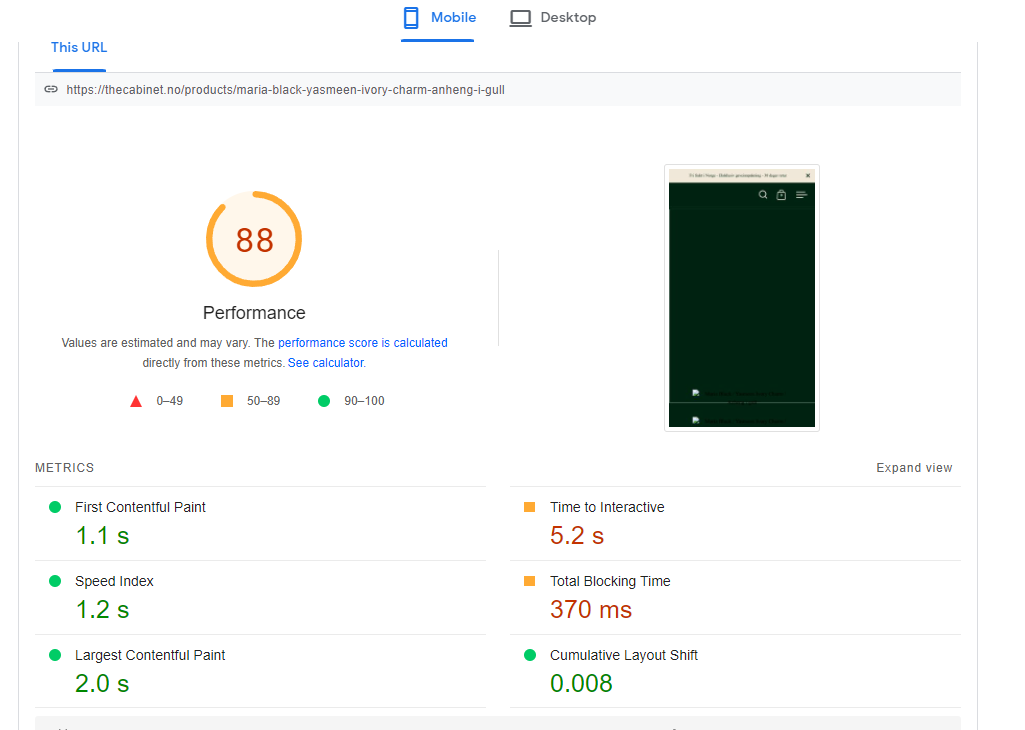Click the mobile page screenshot thumbnail
Screen dimensions: 1025x730
pyautogui.click(x=741, y=297)
